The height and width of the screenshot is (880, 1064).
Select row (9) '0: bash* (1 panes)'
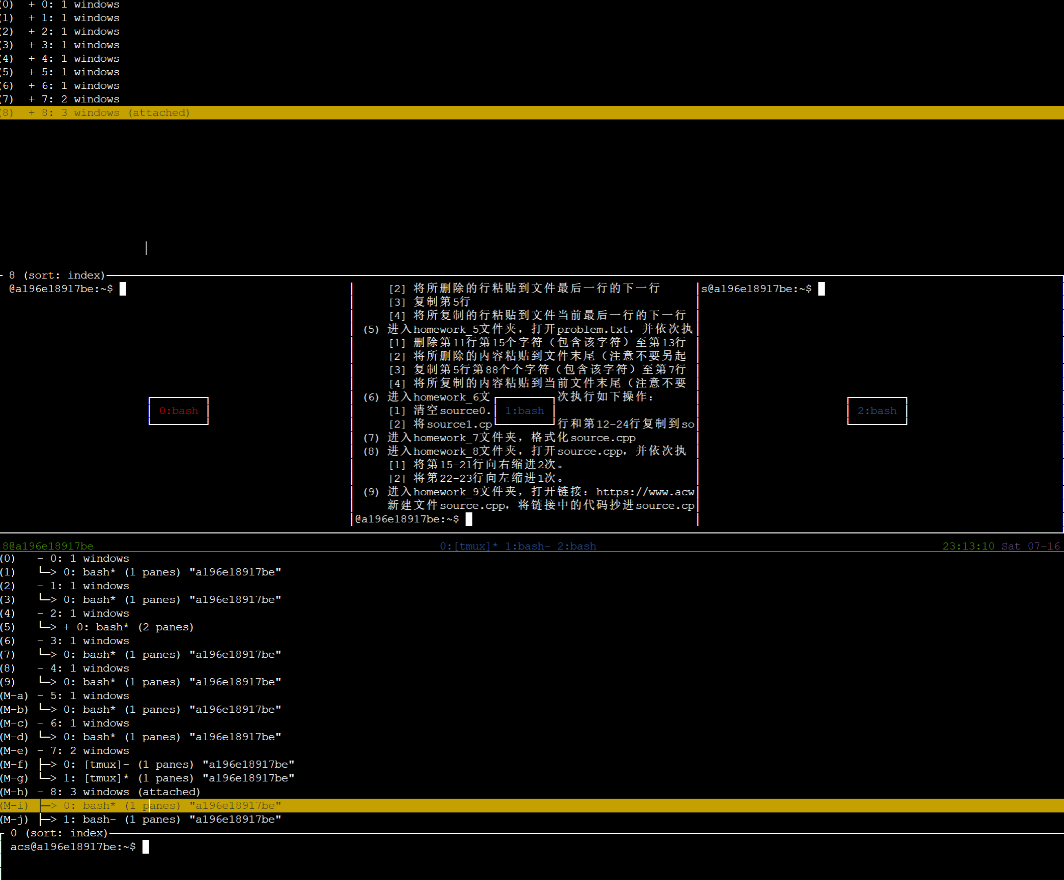pos(141,682)
